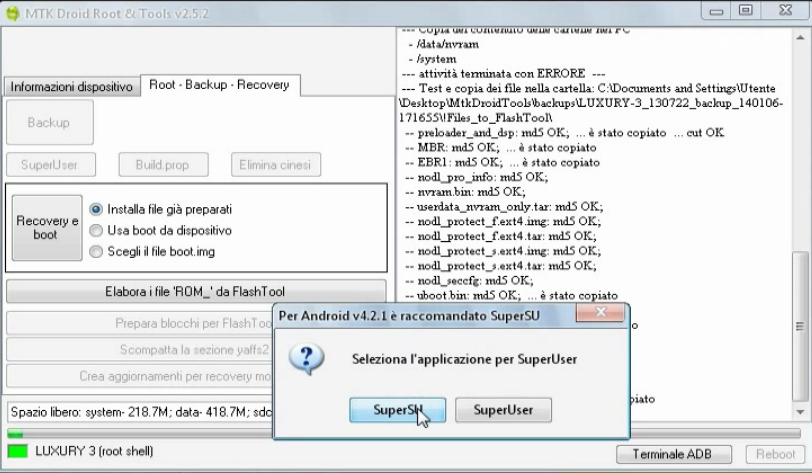Click the Reboot button
Screen dimensions: 812x473
775,454
